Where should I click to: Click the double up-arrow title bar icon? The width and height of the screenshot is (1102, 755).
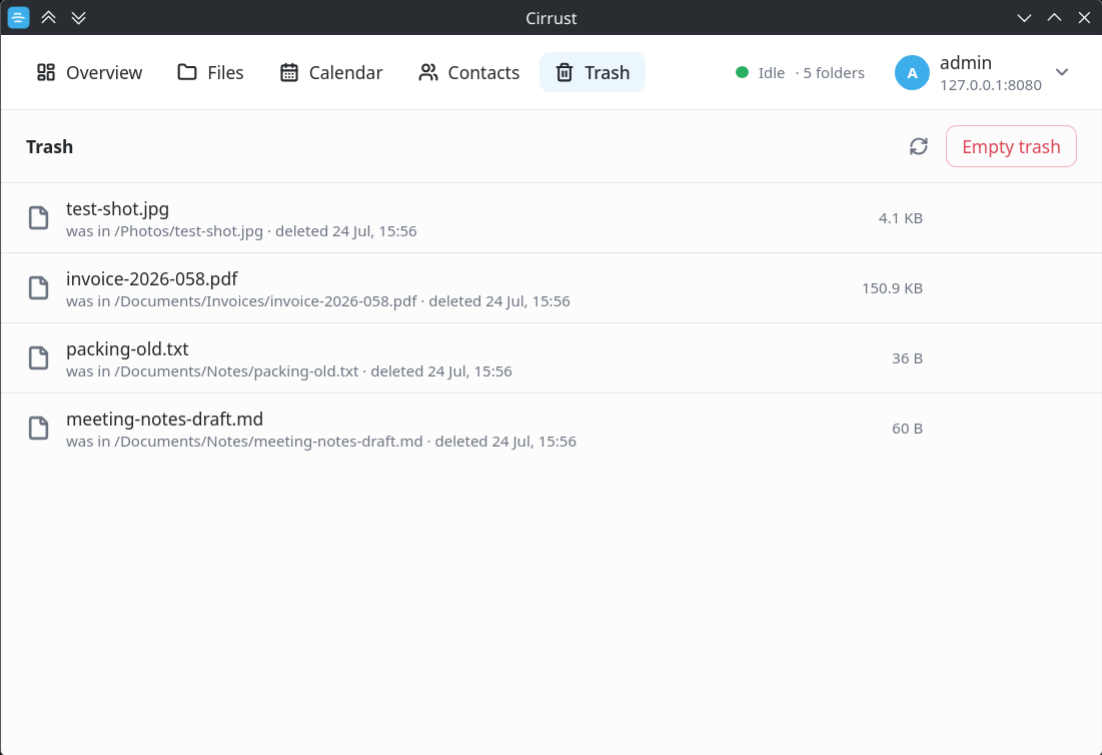[48, 18]
